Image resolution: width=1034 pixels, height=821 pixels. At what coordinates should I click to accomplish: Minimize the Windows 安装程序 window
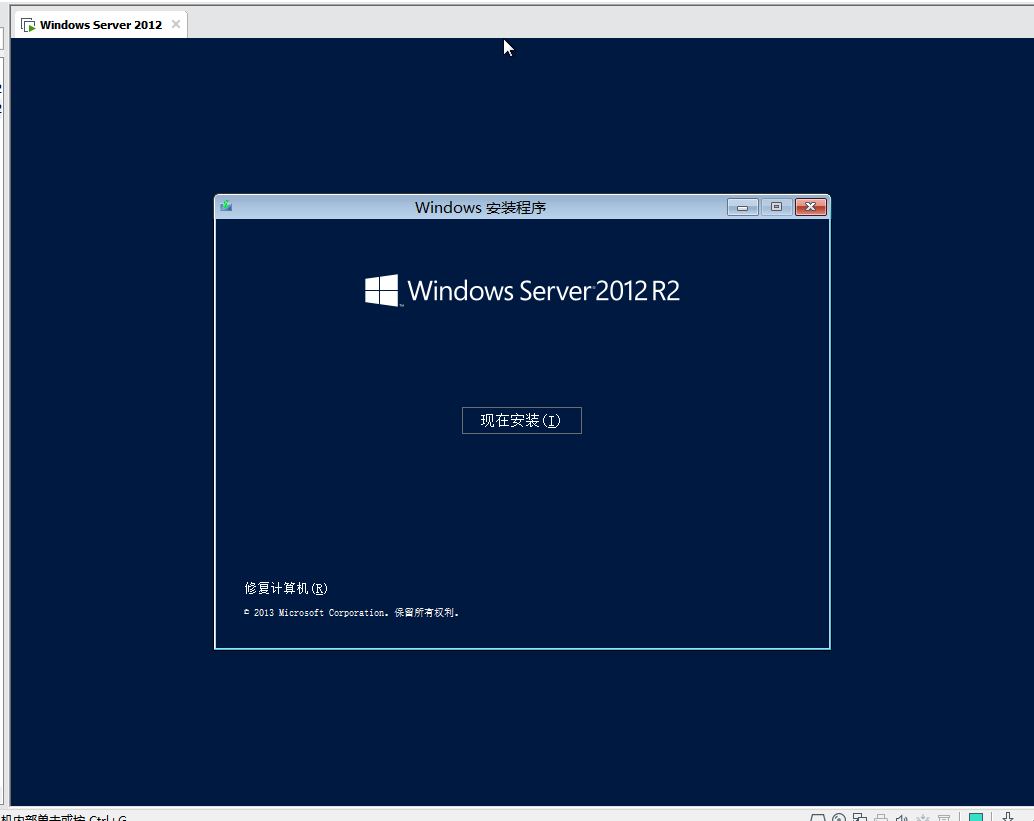pyautogui.click(x=742, y=207)
